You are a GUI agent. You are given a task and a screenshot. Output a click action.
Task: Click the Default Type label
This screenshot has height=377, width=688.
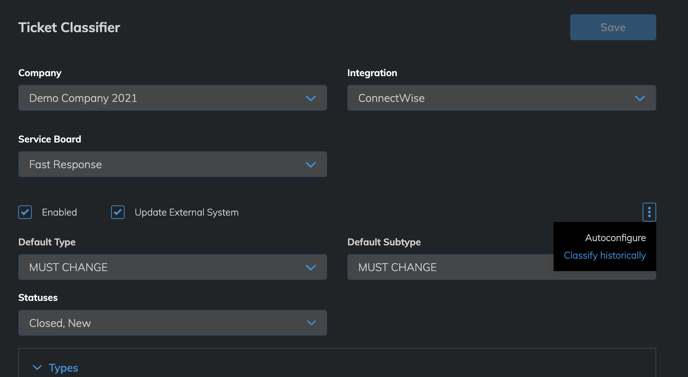point(47,242)
